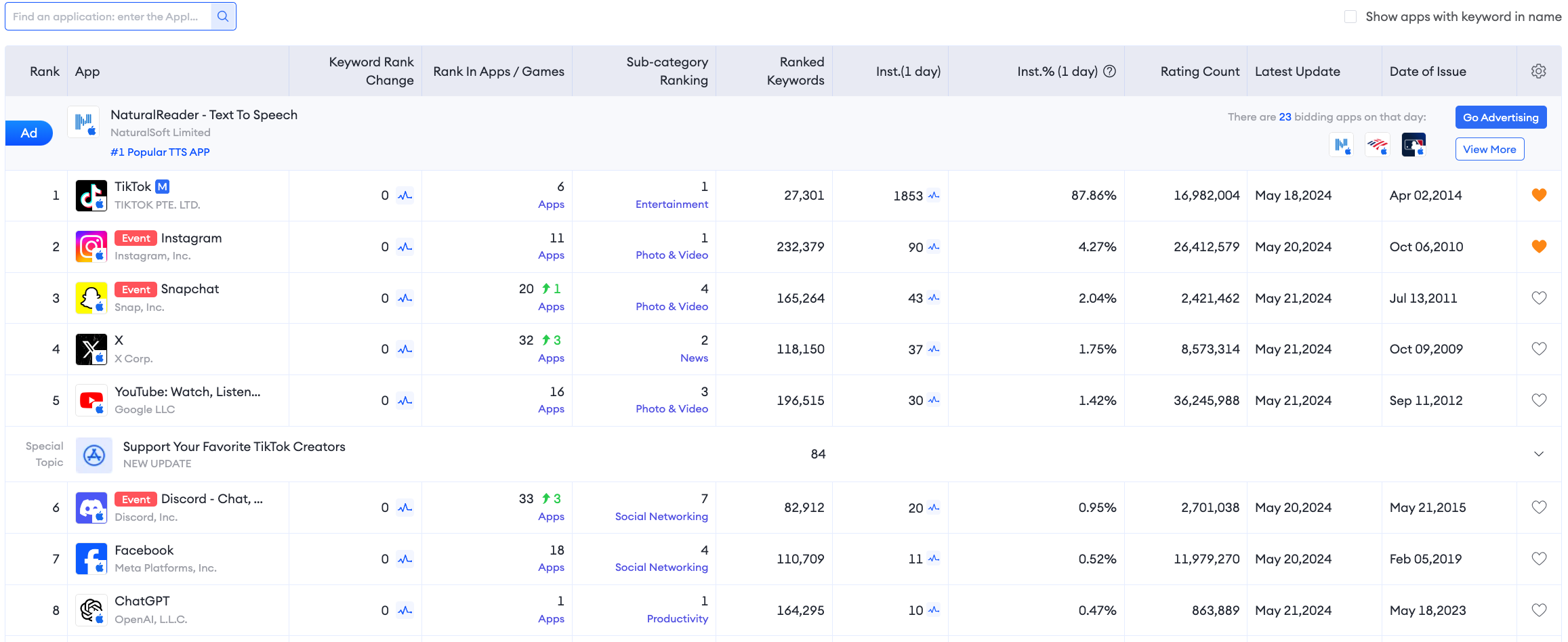The width and height of the screenshot is (1568, 642).
Task: Favorite X with heart icon
Action: (1539, 349)
